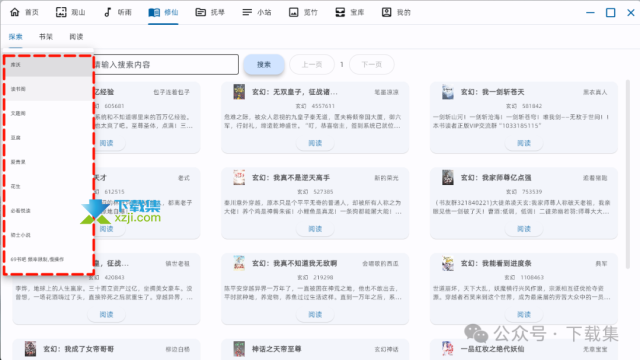Open the 观山 section icon
Image resolution: width=640 pixels, height=360 pixels.
(61, 12)
